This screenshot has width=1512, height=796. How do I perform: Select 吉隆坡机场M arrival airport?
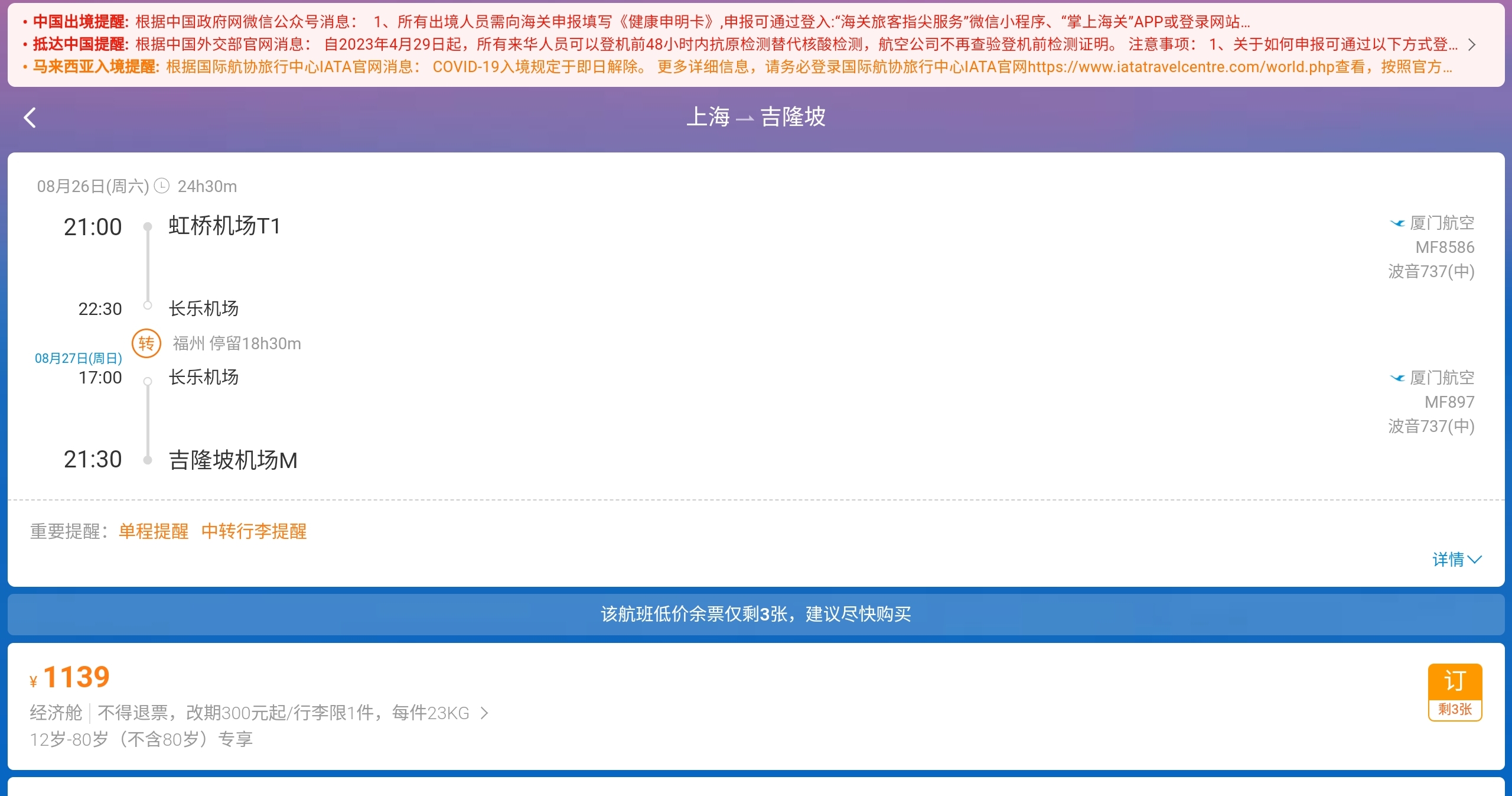pyautogui.click(x=233, y=460)
